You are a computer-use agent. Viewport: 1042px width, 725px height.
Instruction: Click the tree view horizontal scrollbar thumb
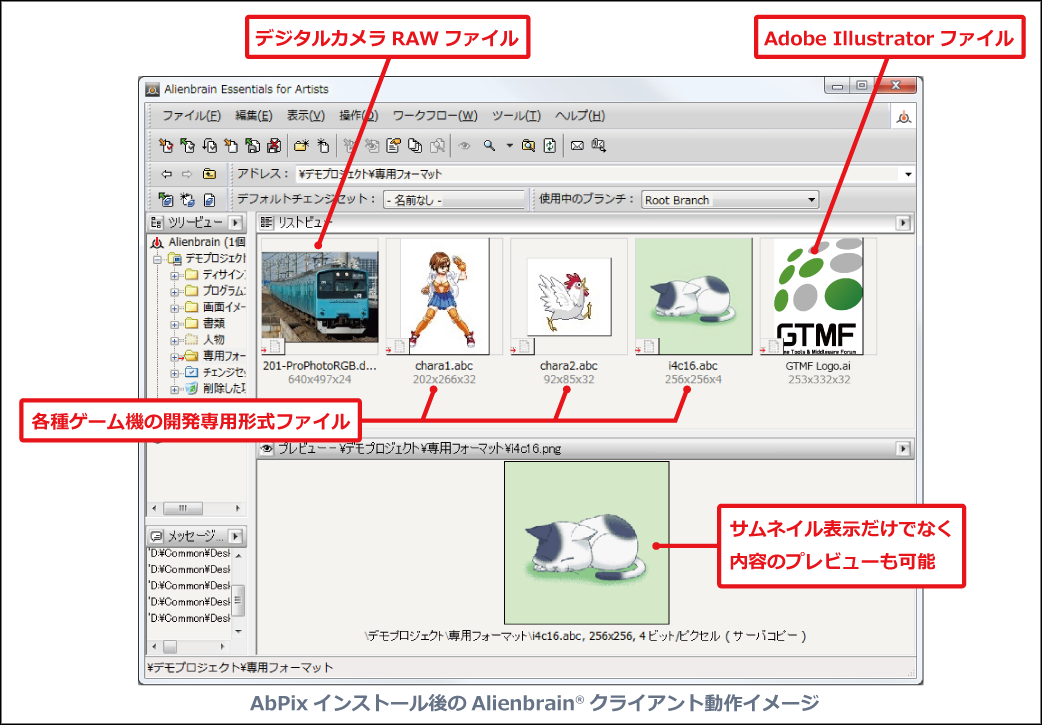183,508
